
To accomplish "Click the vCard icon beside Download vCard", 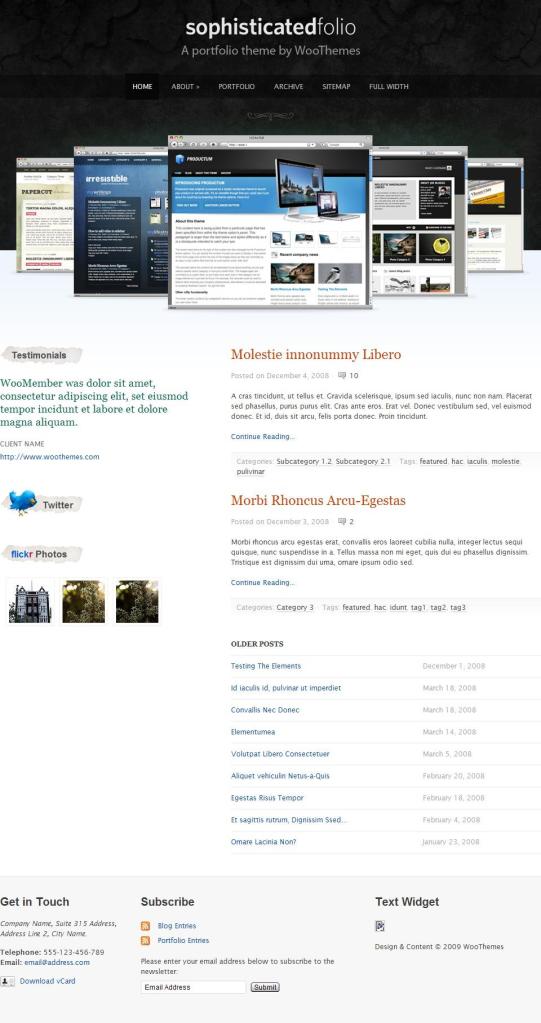I will pyautogui.click(x=8, y=981).
